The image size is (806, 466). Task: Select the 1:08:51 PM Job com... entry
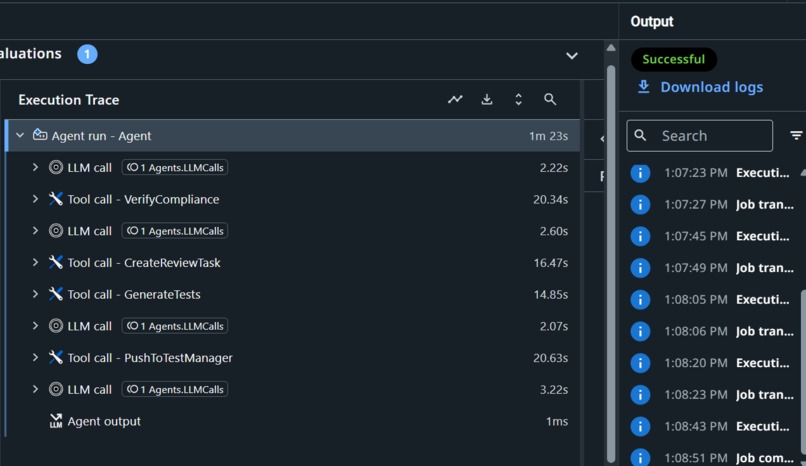pos(729,458)
